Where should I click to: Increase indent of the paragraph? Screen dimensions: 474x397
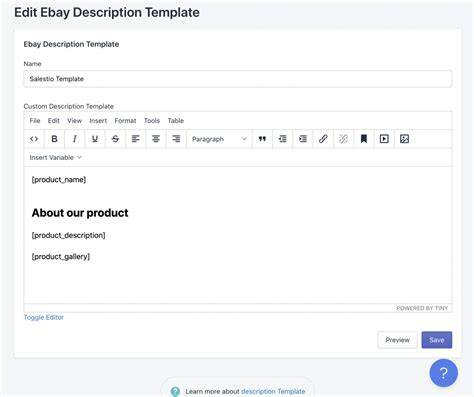pyautogui.click(x=303, y=139)
